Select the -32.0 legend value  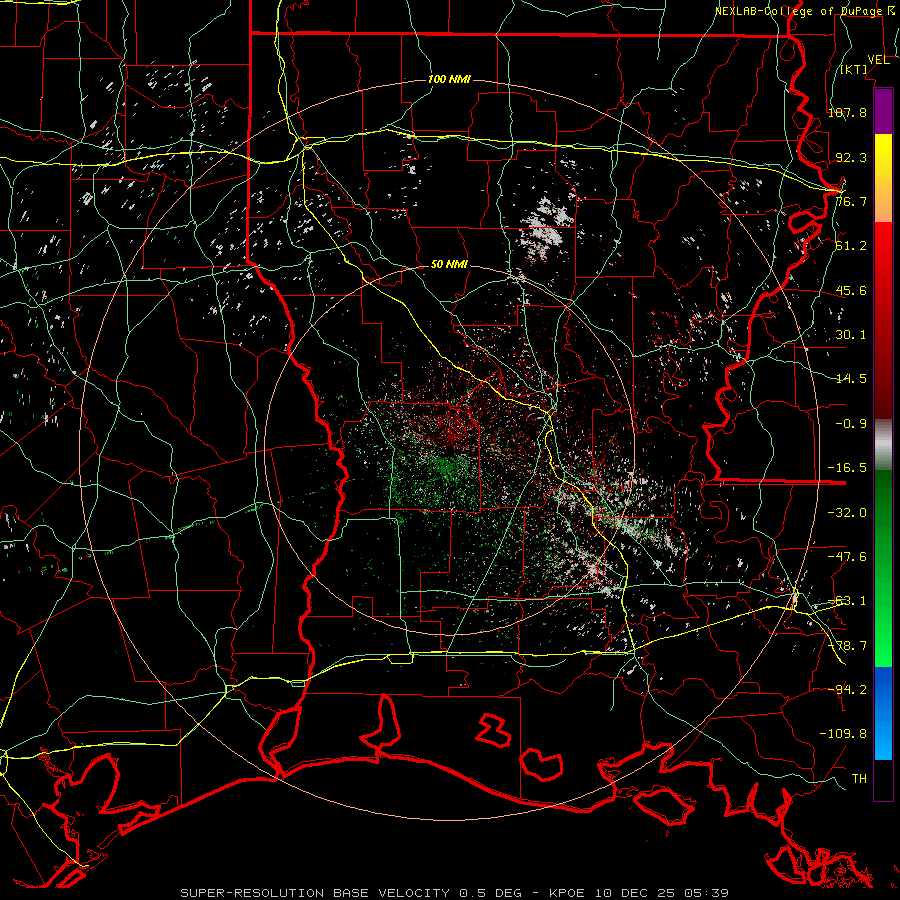click(x=847, y=513)
